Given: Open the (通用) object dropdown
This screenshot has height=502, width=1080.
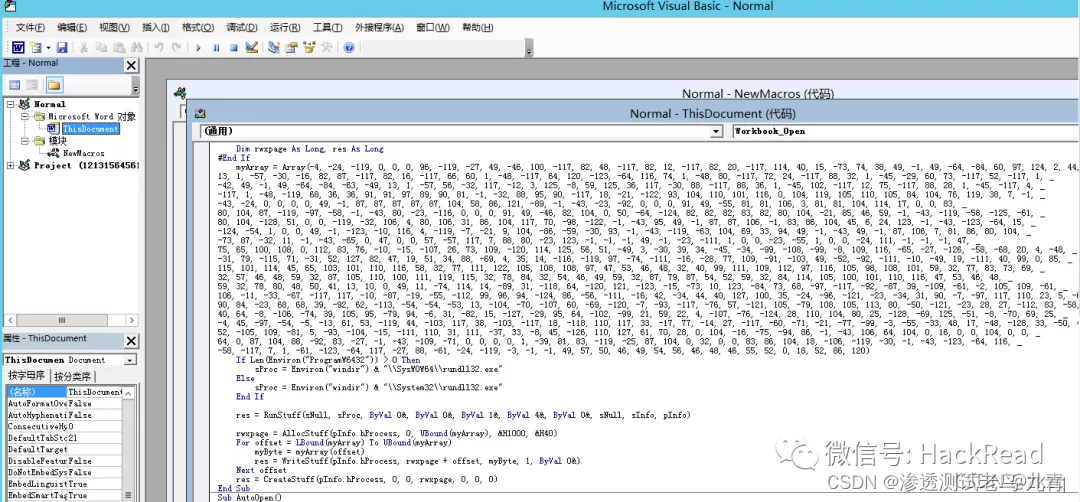Looking at the screenshot, I should click(x=716, y=131).
